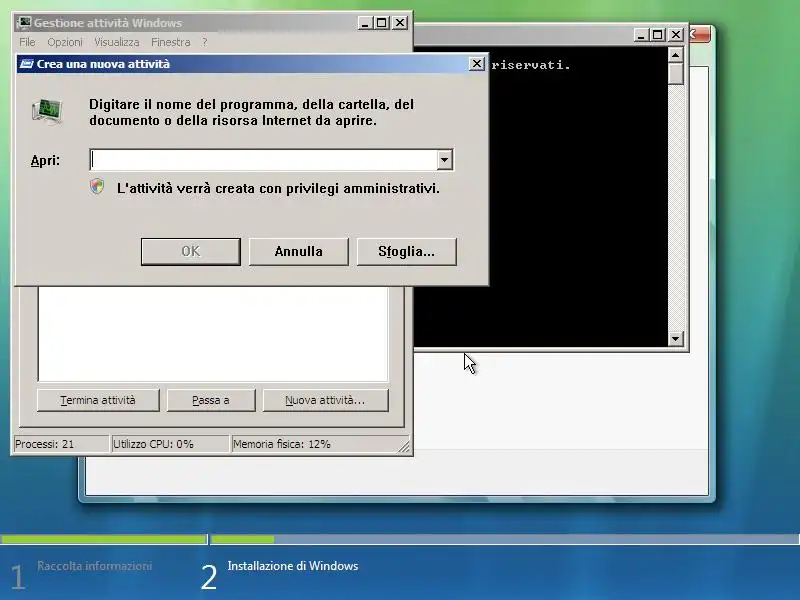Click the Utilizzo CPU: 0% status entry

point(169,444)
